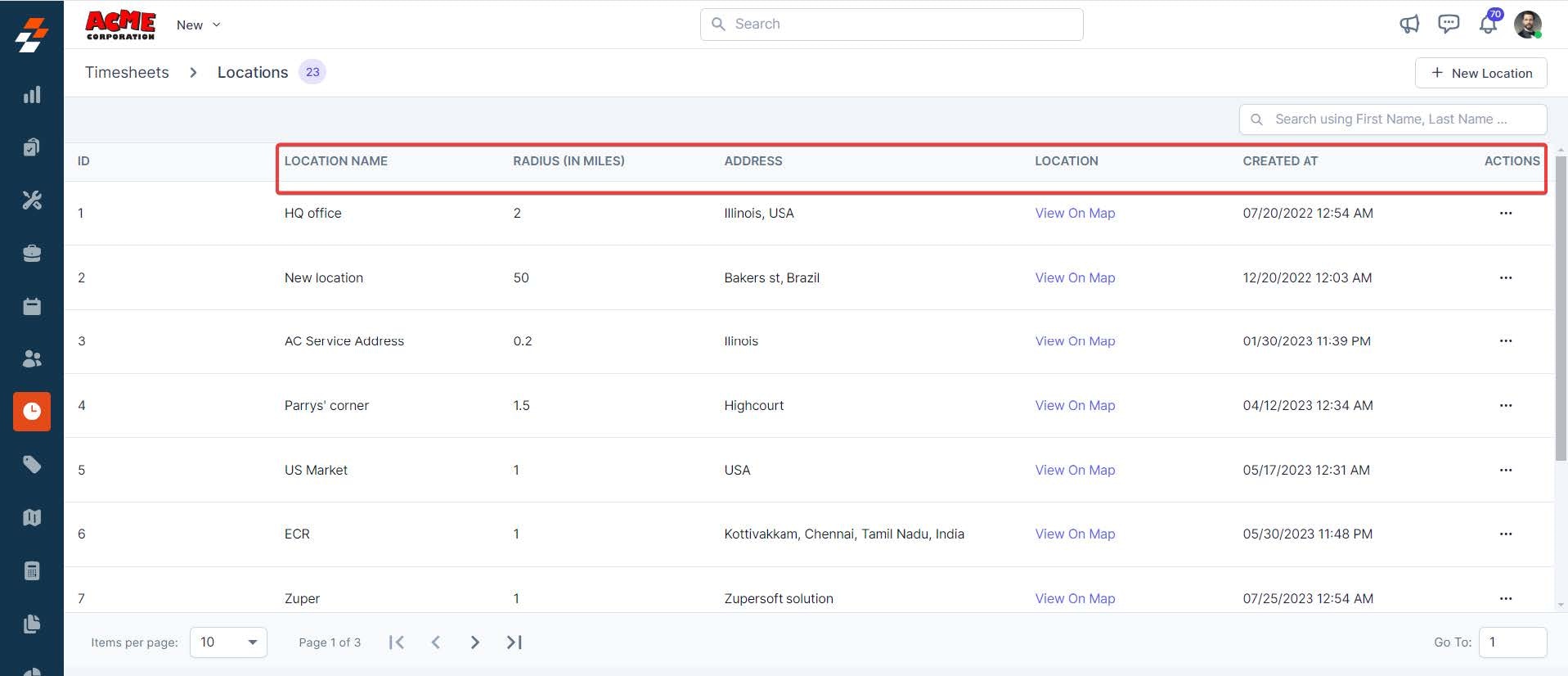Sort by Location Name column header
1568x676 pixels.
(336, 161)
